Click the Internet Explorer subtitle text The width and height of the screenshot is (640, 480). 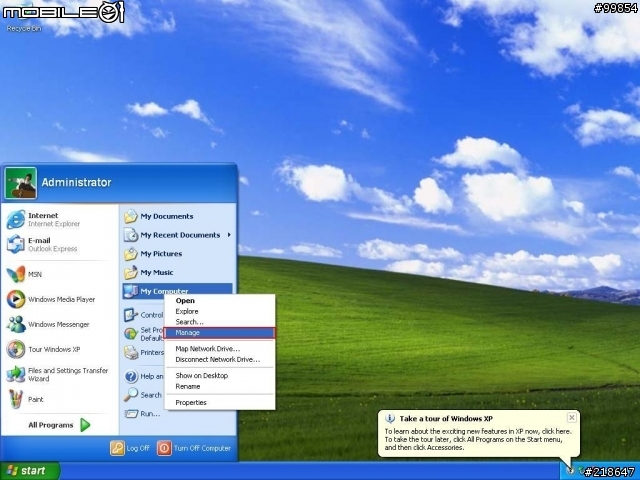(x=54, y=224)
